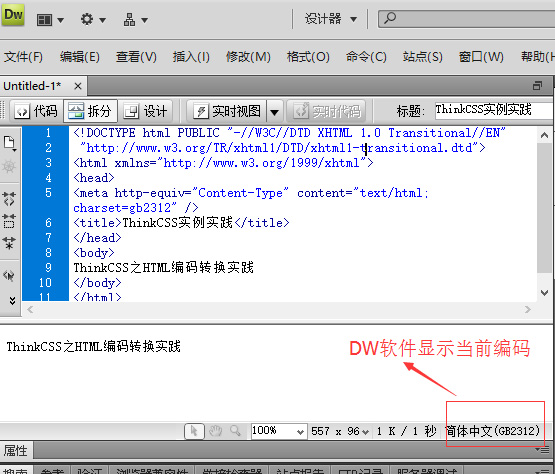Open the 查看(V) menu
Screen dimensions: 555x474
136,57
